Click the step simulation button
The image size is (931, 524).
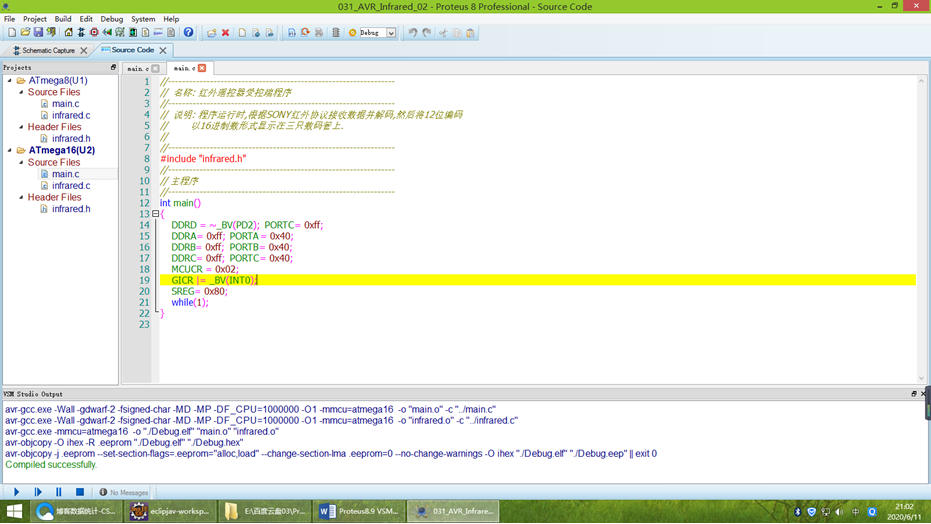click(x=37, y=492)
